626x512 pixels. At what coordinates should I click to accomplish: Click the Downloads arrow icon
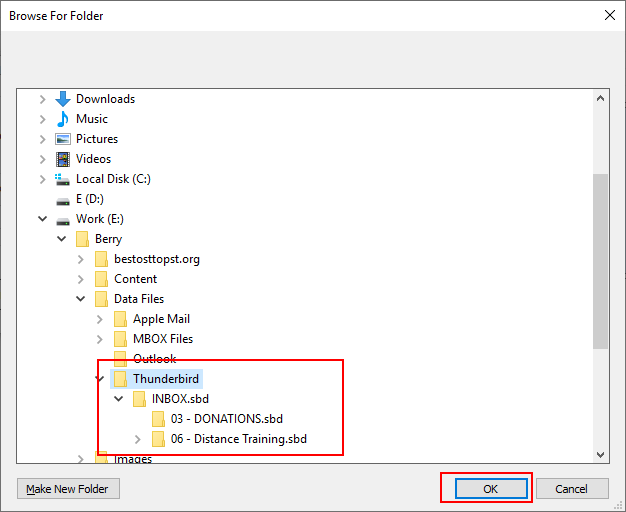click(63, 99)
